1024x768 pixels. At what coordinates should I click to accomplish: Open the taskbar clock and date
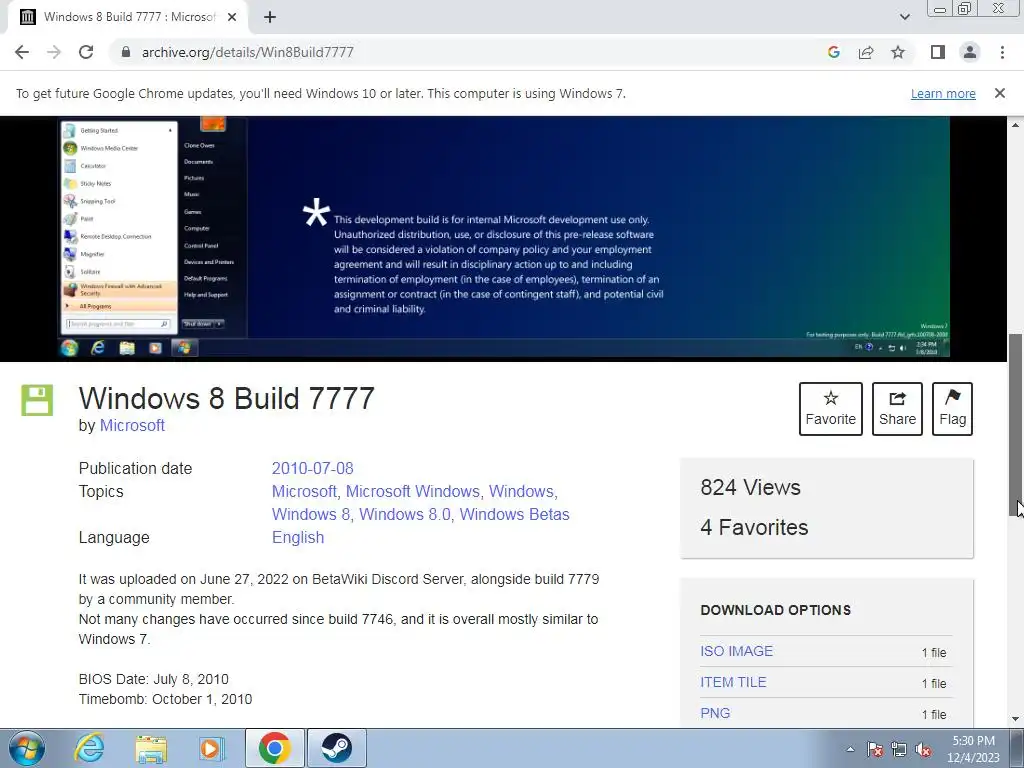(x=973, y=749)
